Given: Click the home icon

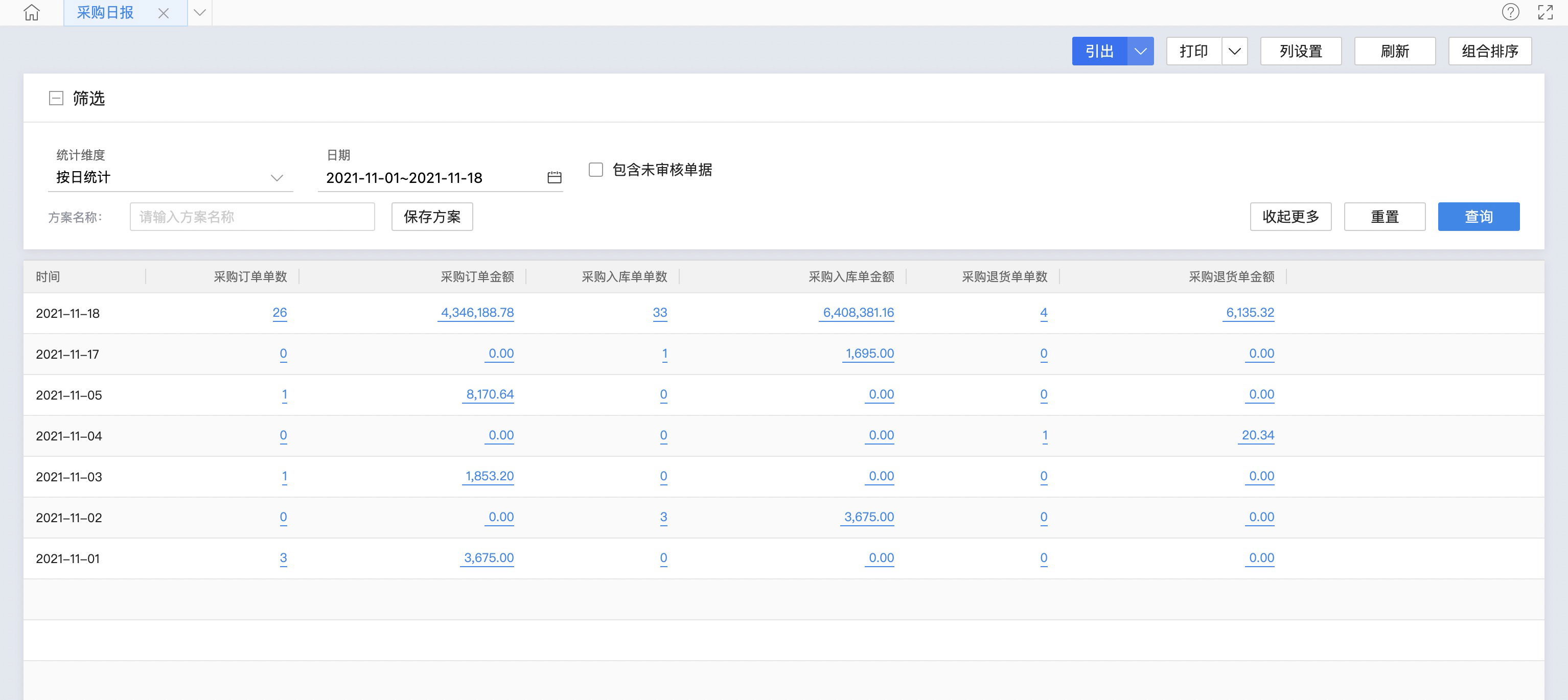Looking at the screenshot, I should pyautogui.click(x=32, y=12).
